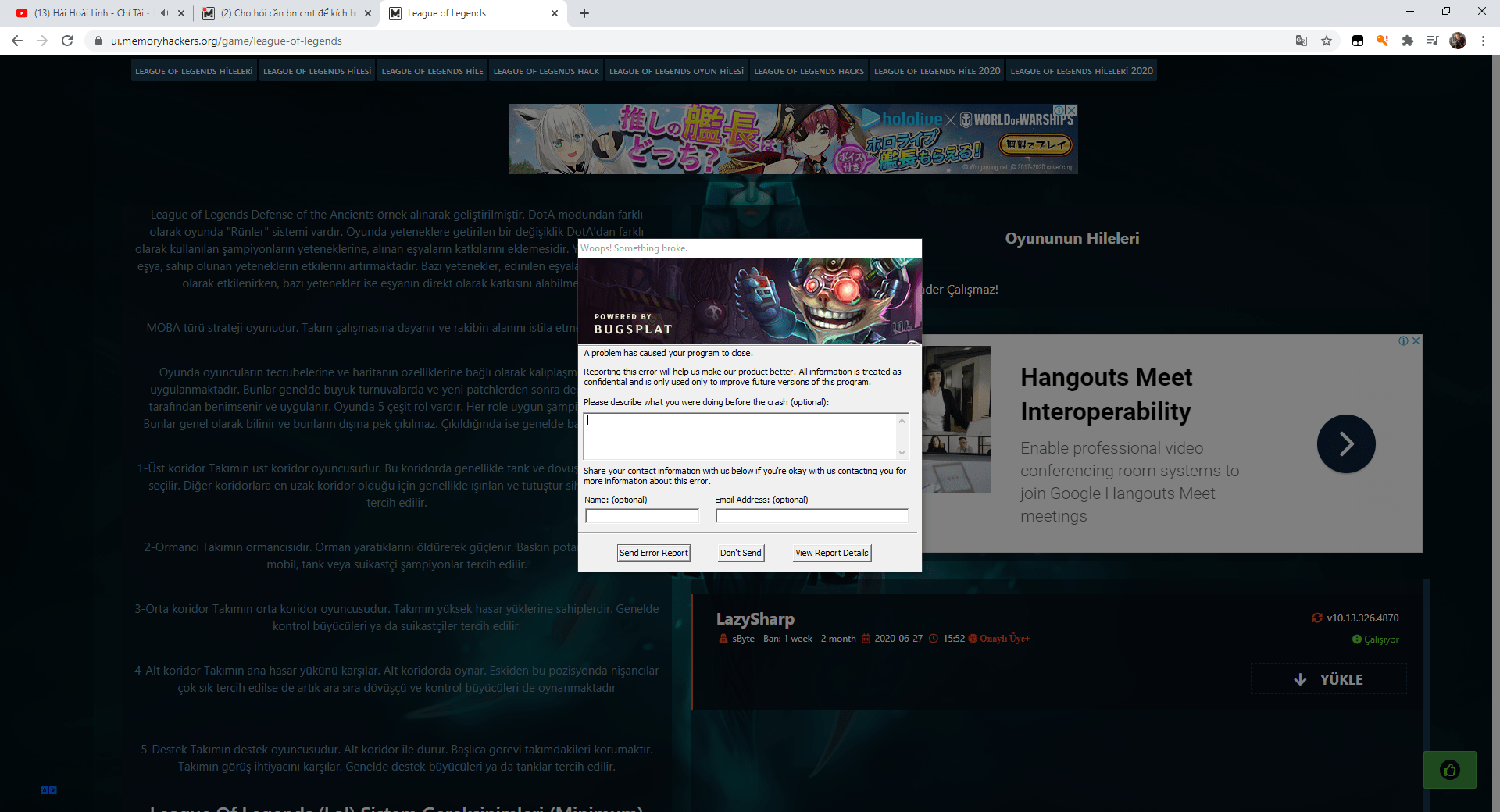Open LEAGUE OF LEGENDS OYUN HİLESİ tag
1500x812 pixels.
point(677,71)
